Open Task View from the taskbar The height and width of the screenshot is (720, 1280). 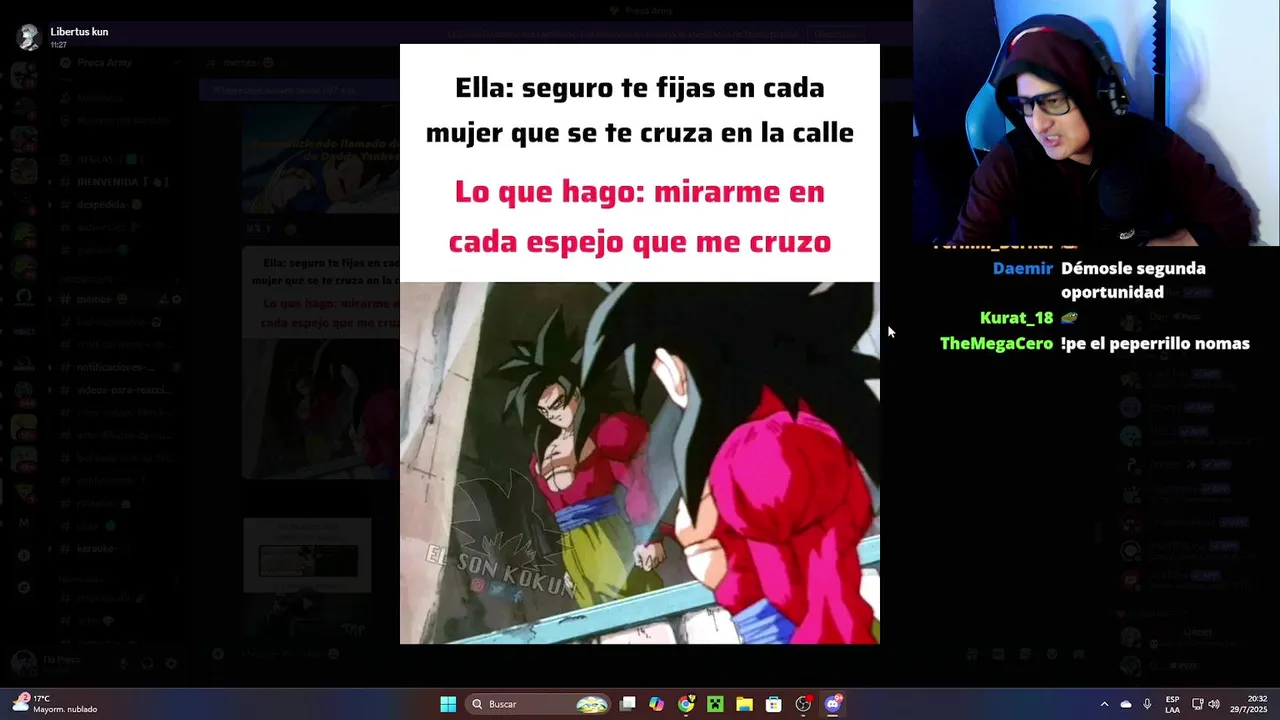[x=627, y=704]
